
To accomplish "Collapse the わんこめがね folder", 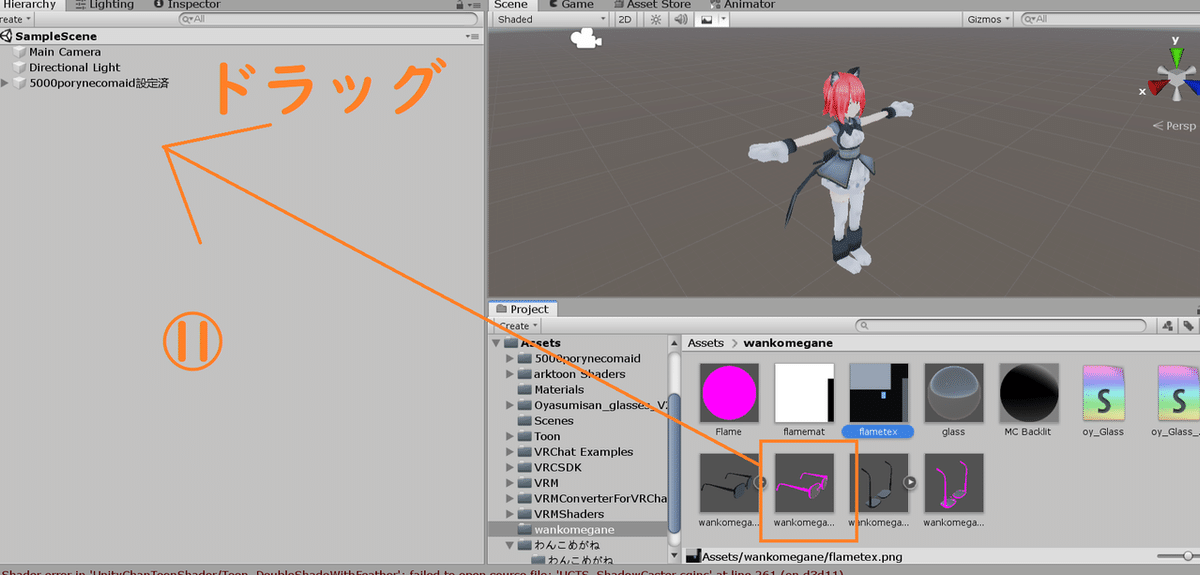I will (510, 545).
